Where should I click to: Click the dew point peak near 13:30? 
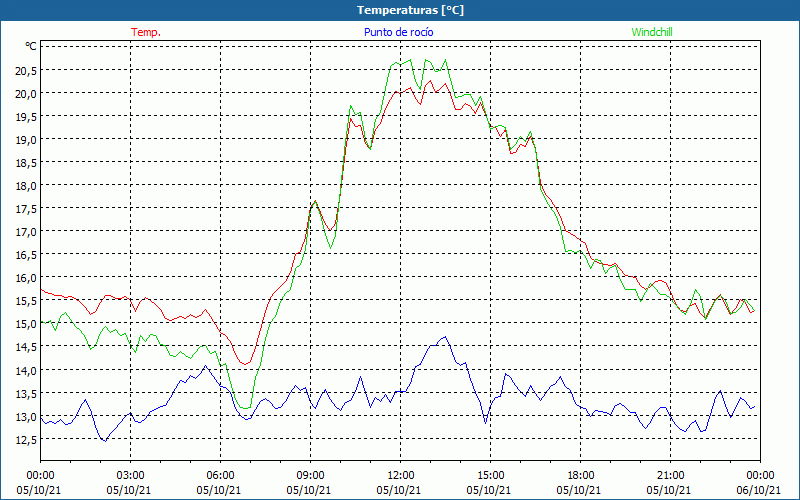[445, 337]
